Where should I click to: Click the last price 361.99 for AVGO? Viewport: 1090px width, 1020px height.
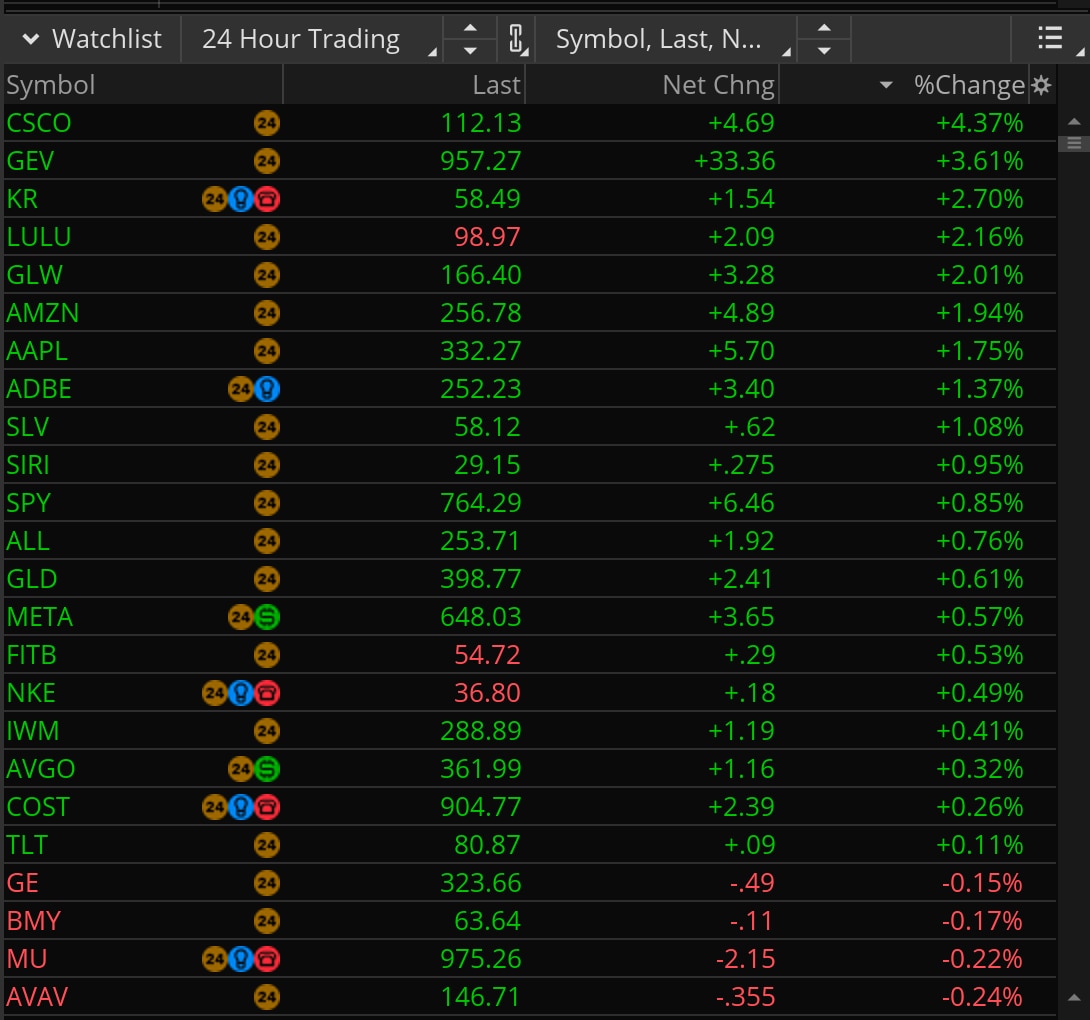[x=480, y=769]
